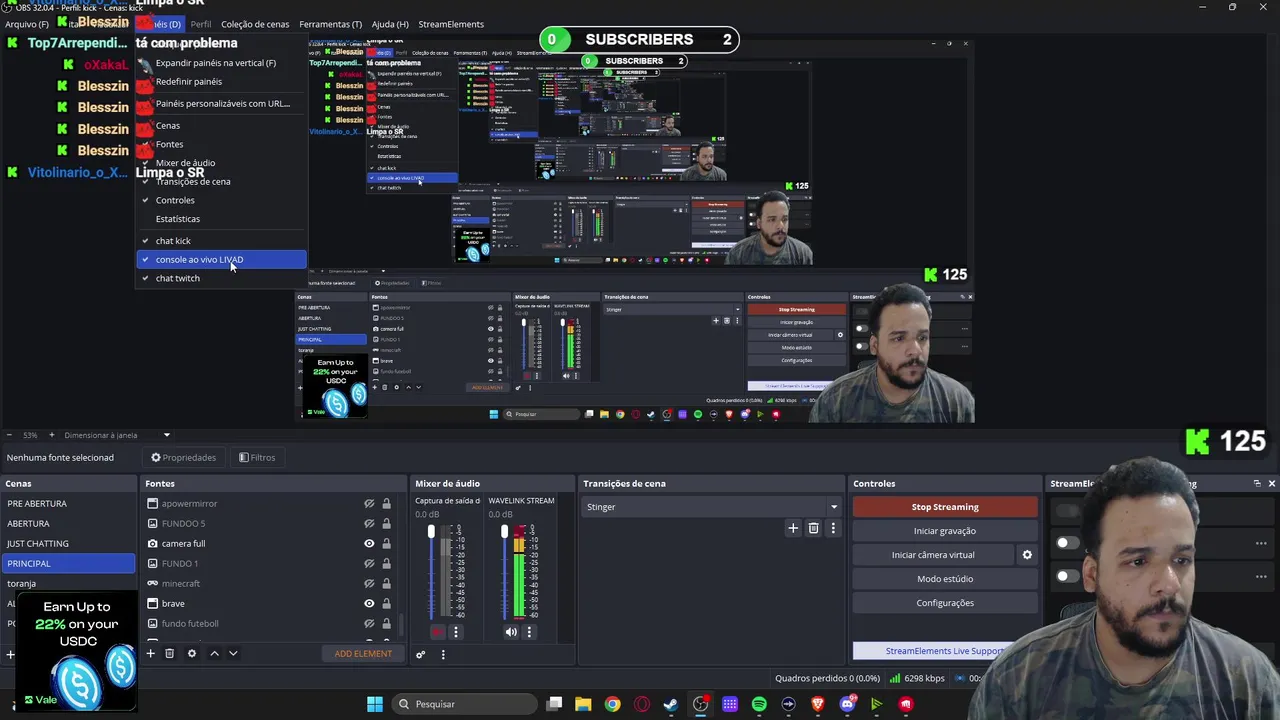
Task: Open Configurações from Controles
Action: coord(945,603)
